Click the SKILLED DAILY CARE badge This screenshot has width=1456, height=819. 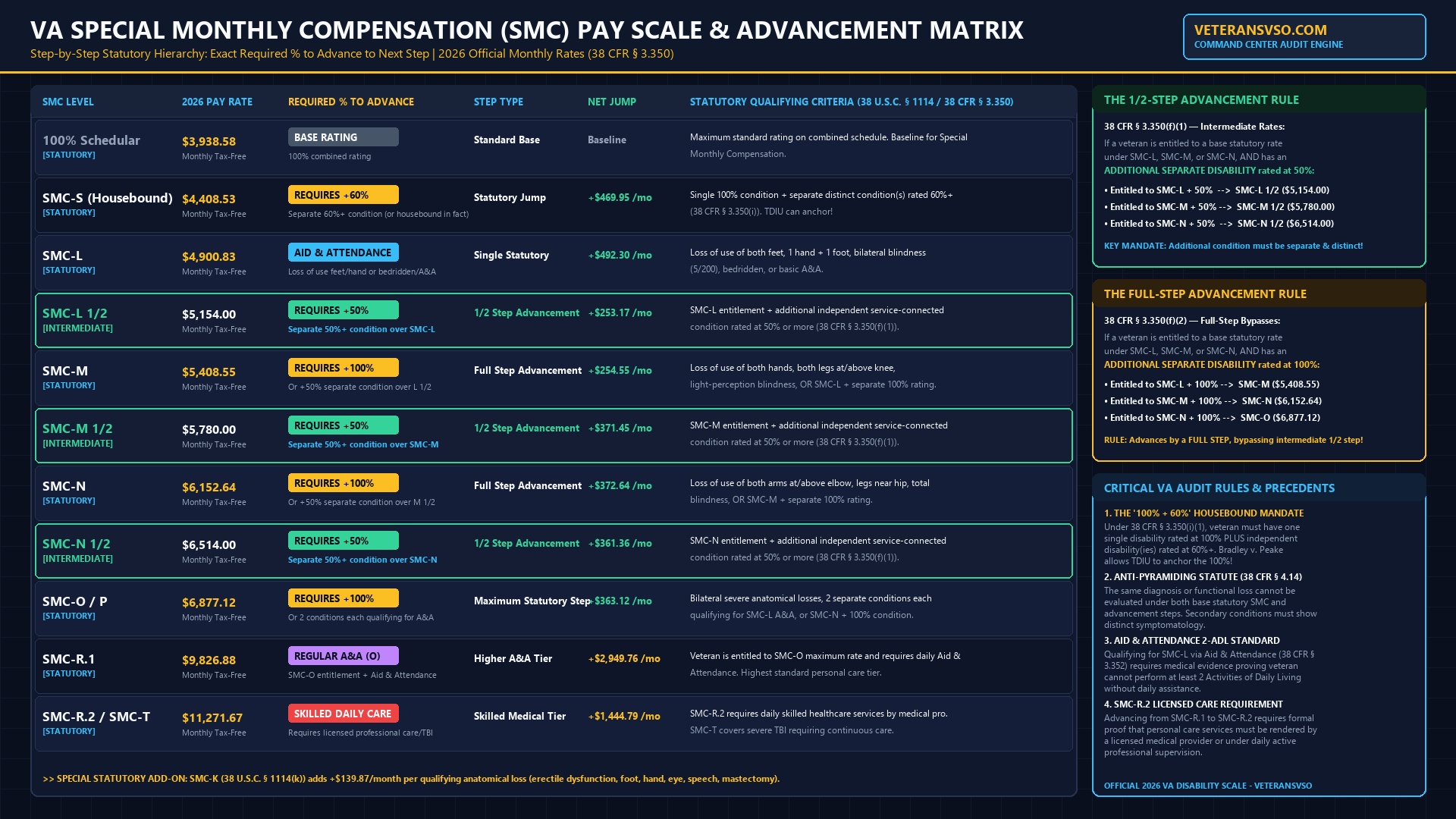click(x=343, y=714)
